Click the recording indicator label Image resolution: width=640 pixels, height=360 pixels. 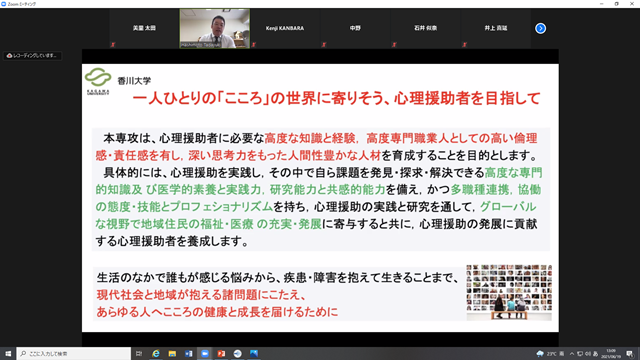(32, 56)
